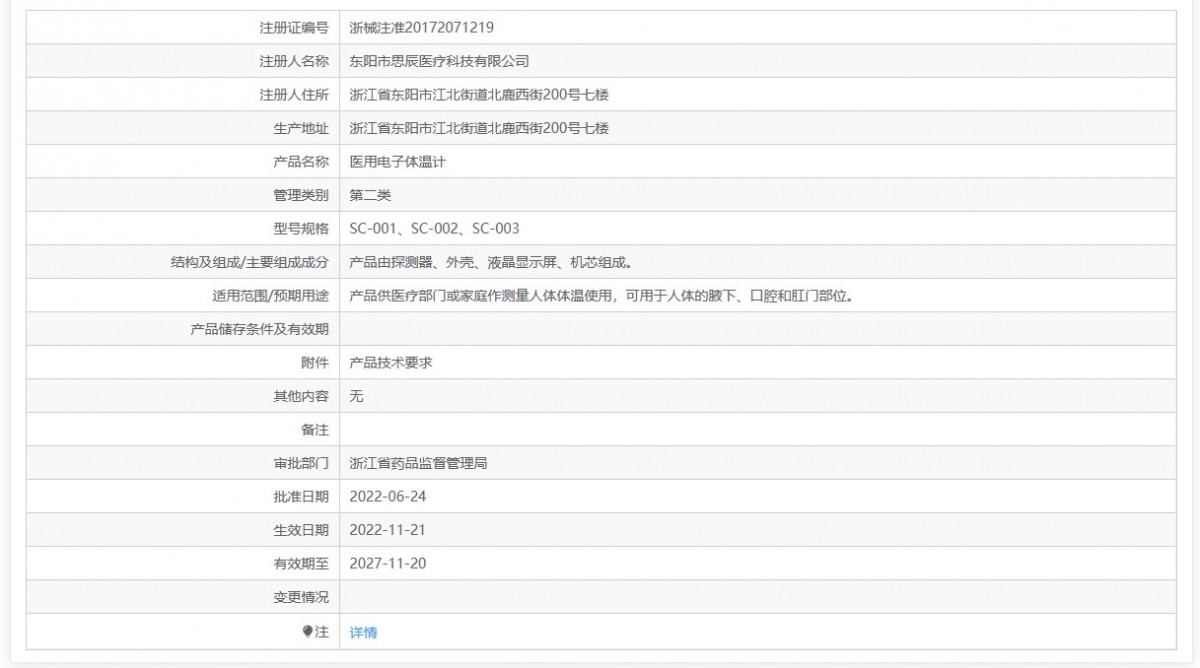The width and height of the screenshot is (1200, 668).
Task: Click the 结构及组成/主要组成成分 label
Action: (250, 263)
